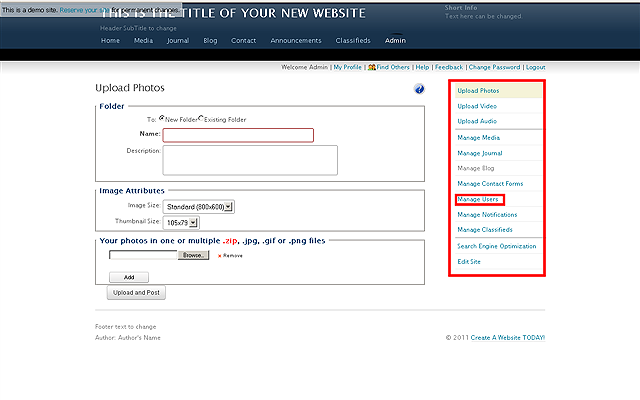
Task: Expand the Thumbnail Size dropdown
Action: pos(185,222)
